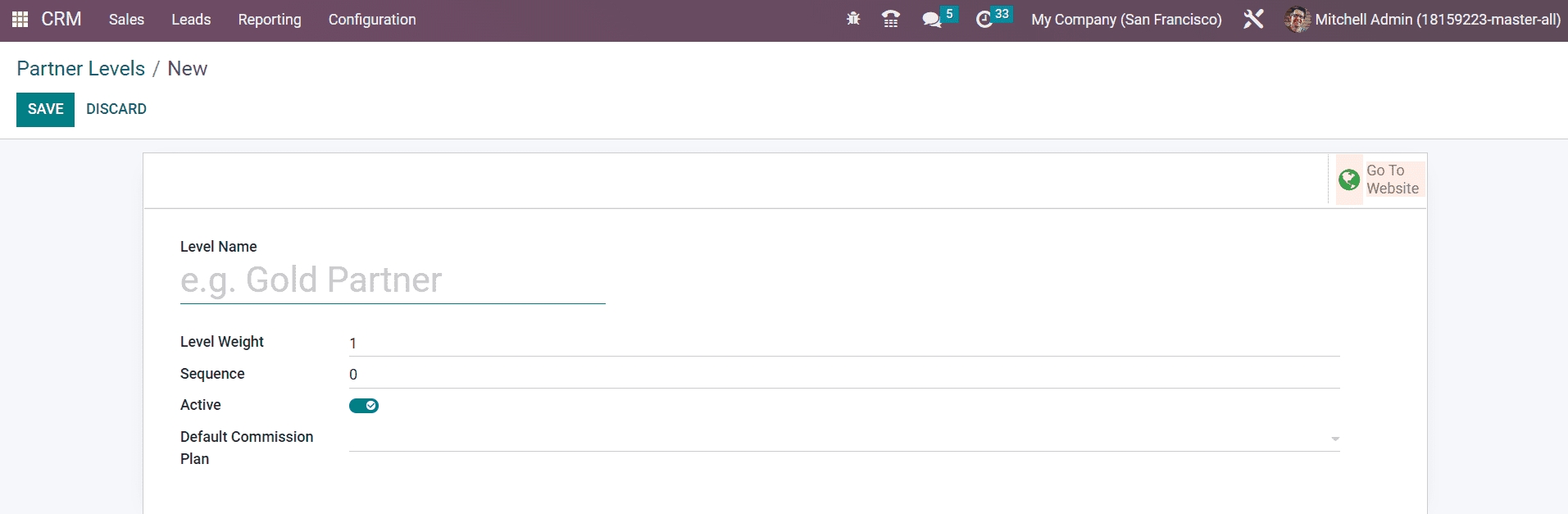The height and width of the screenshot is (514, 1568).
Task: Go back via Partner Levels breadcrumb
Action: (x=80, y=69)
